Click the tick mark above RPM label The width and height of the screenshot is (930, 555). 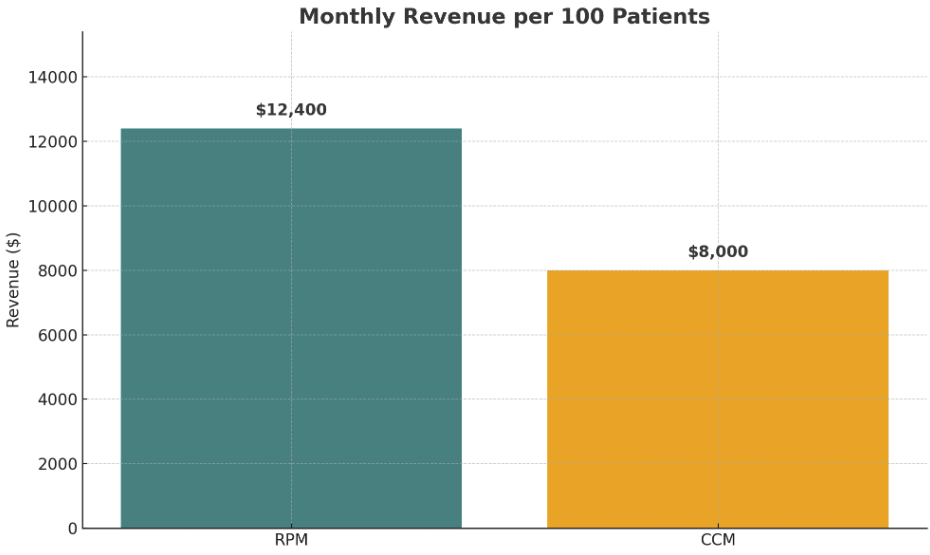[291, 530]
